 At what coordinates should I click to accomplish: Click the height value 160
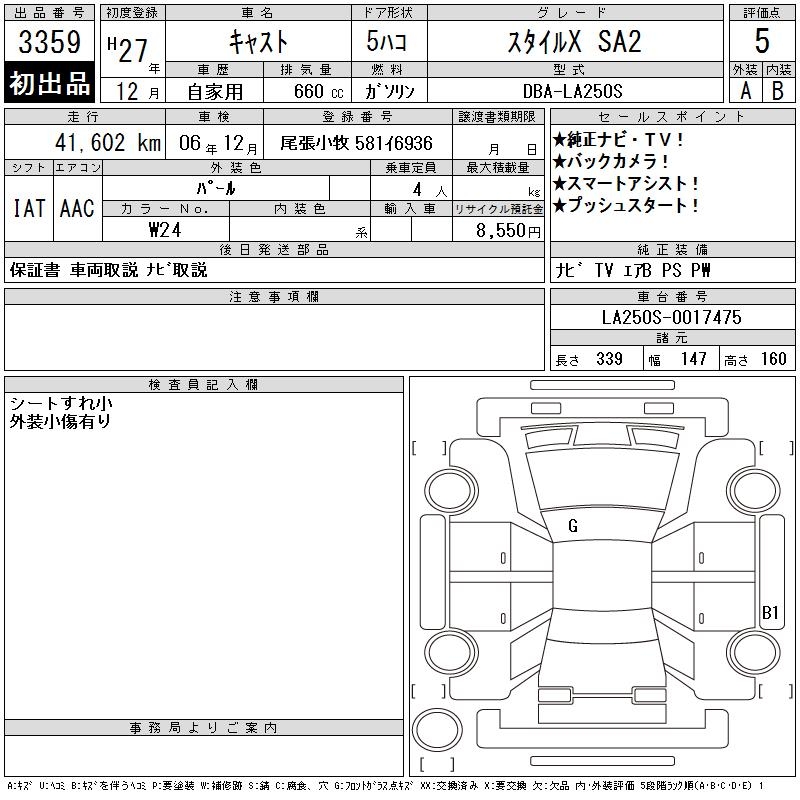tap(773, 359)
